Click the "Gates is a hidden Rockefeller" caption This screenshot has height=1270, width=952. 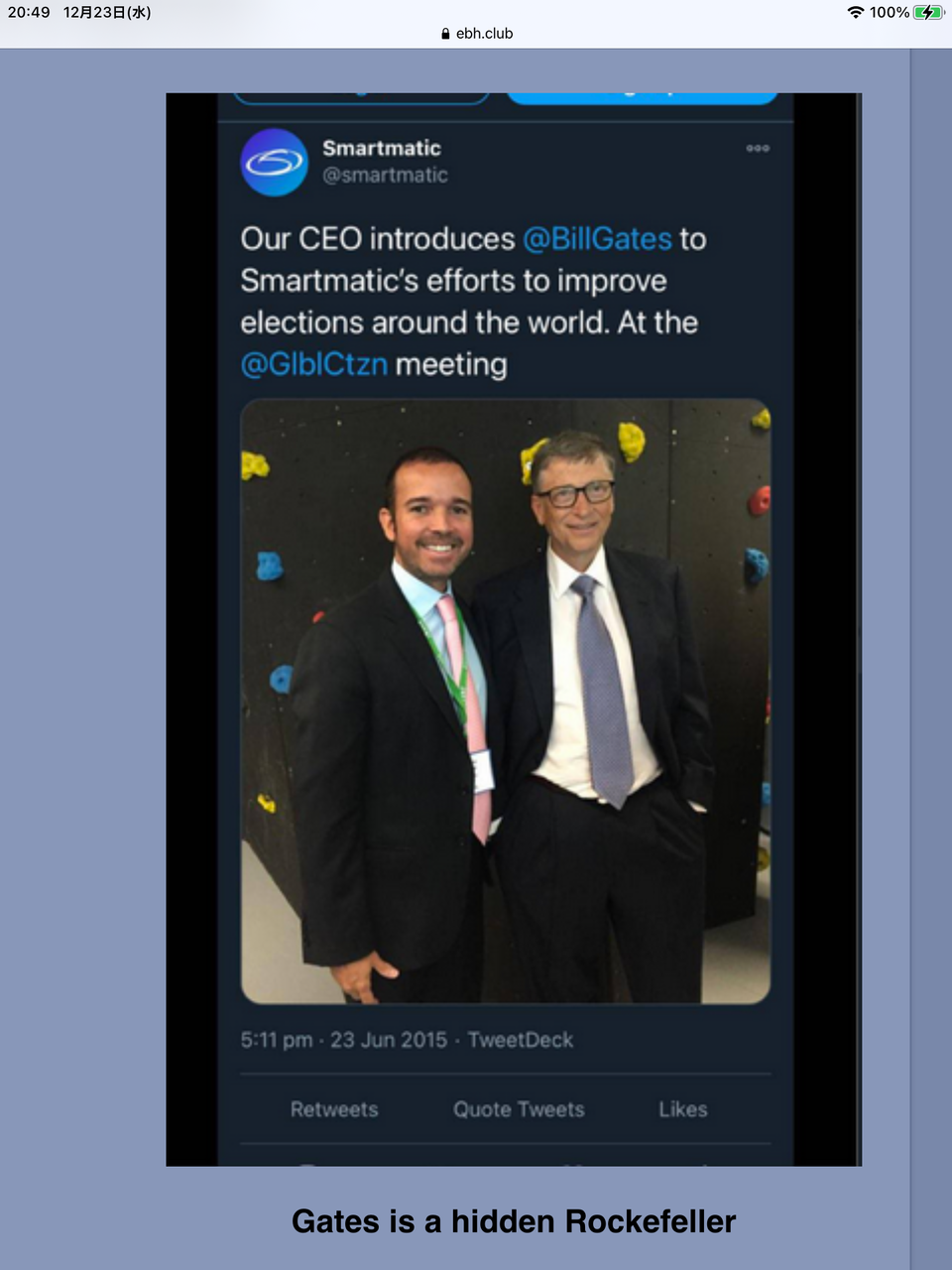[514, 1221]
